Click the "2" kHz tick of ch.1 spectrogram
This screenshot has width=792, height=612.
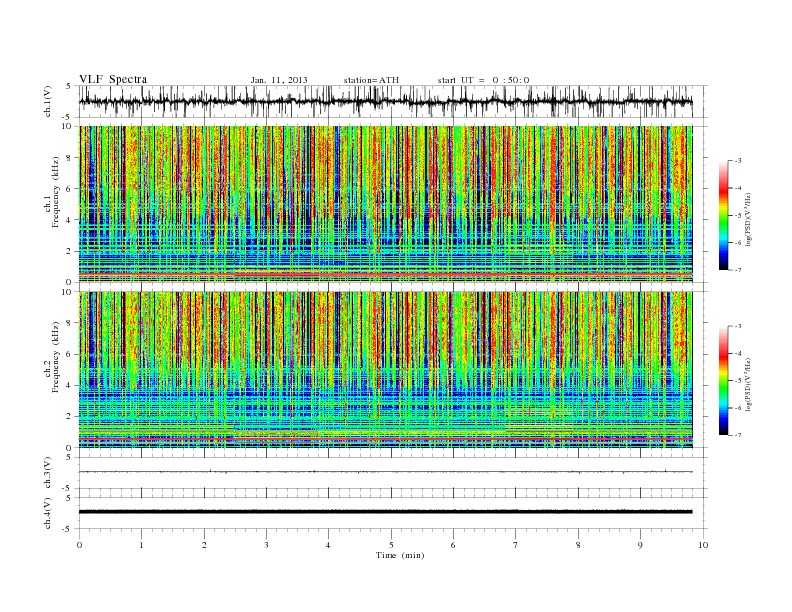(69, 251)
